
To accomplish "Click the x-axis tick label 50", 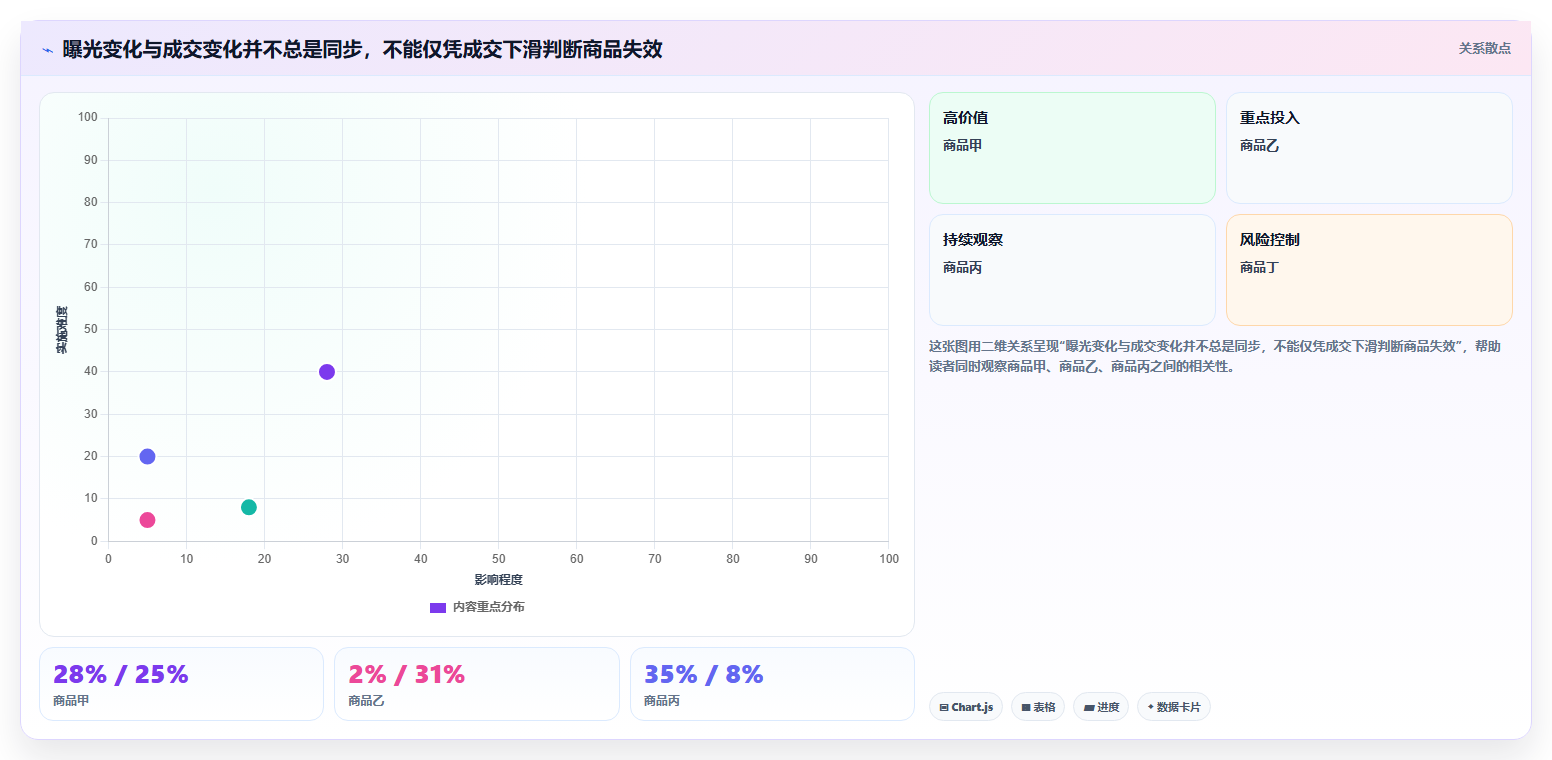I will 498,558.
